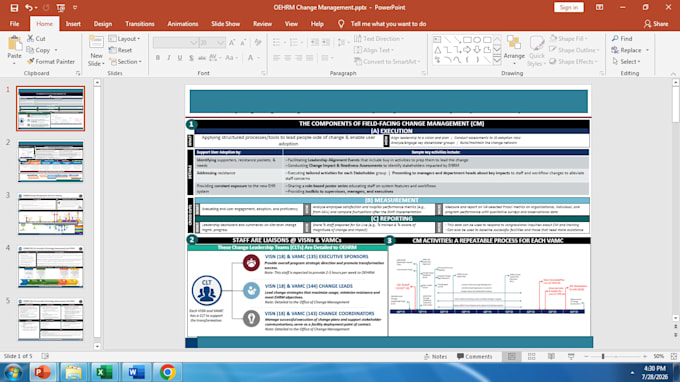Open the Find dialog

click(x=622, y=39)
